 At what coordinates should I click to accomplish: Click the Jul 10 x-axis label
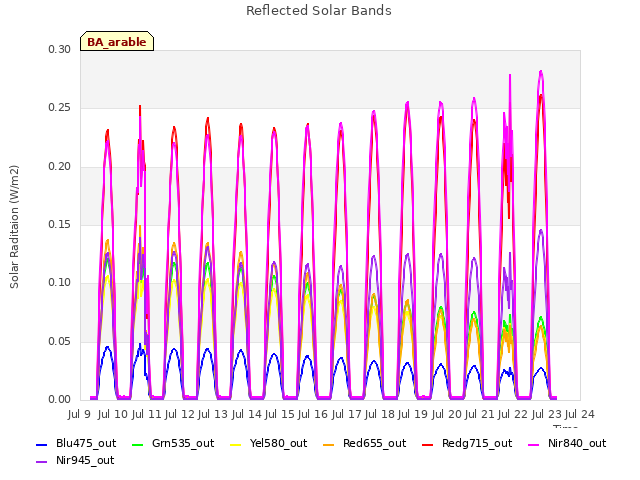(x=113, y=414)
